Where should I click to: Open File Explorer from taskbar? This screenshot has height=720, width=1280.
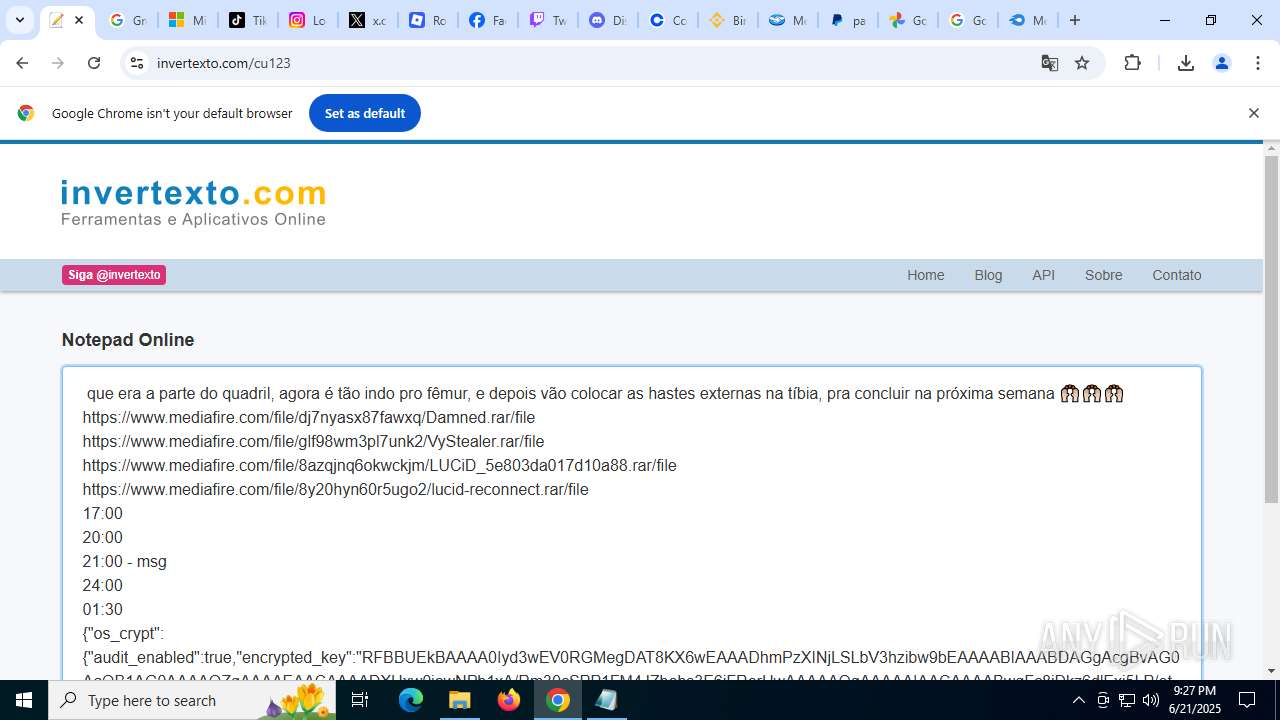[x=459, y=700]
